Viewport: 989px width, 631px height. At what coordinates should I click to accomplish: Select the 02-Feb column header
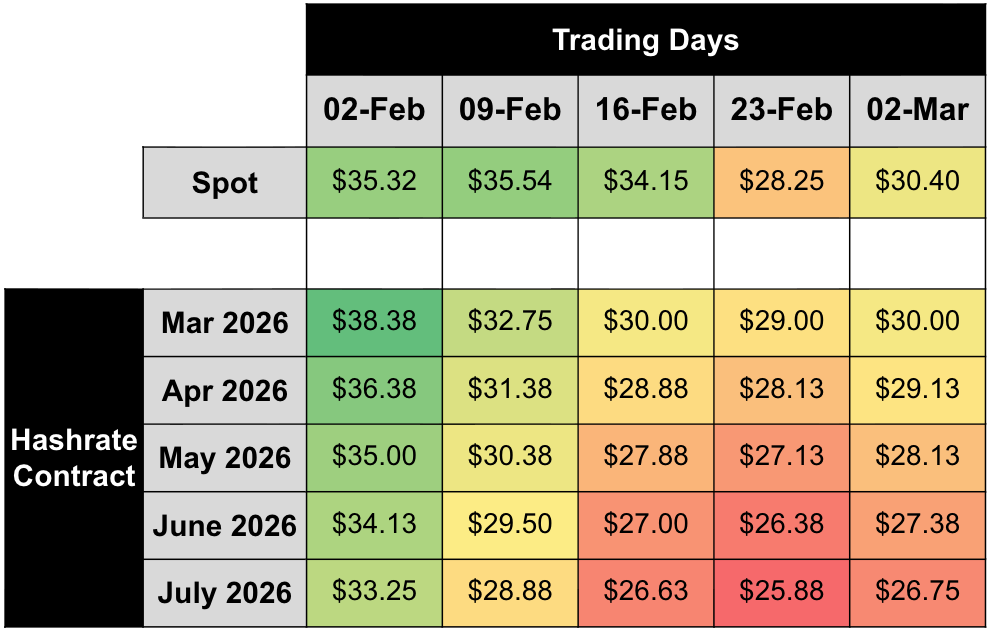[374, 110]
